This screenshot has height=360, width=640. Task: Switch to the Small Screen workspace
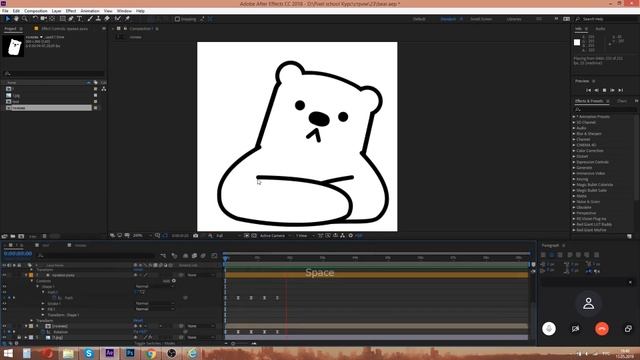(x=481, y=19)
